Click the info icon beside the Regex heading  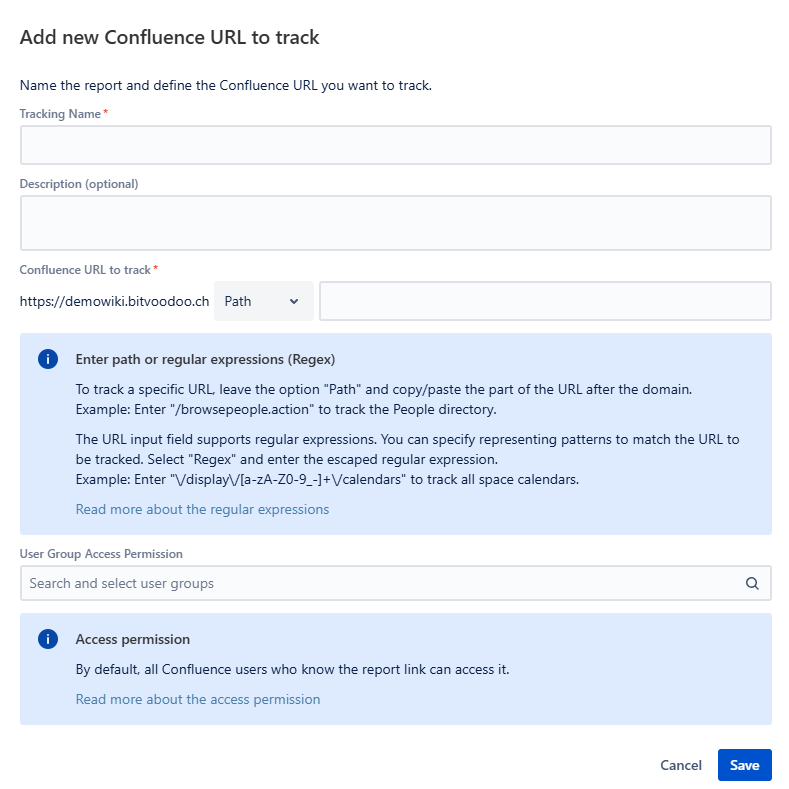[47, 359]
